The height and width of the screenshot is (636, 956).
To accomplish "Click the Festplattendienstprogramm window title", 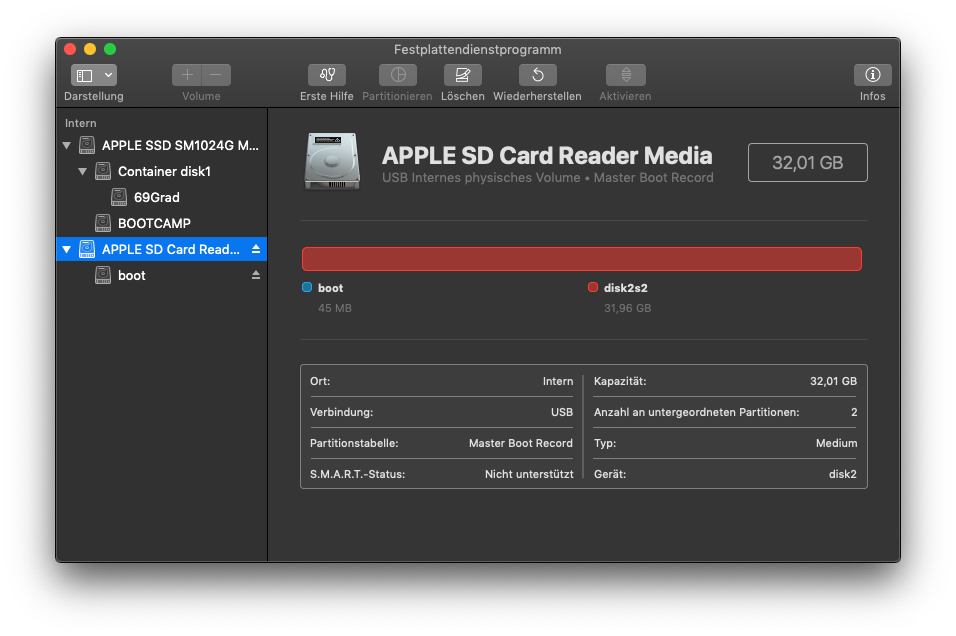I will [477, 49].
